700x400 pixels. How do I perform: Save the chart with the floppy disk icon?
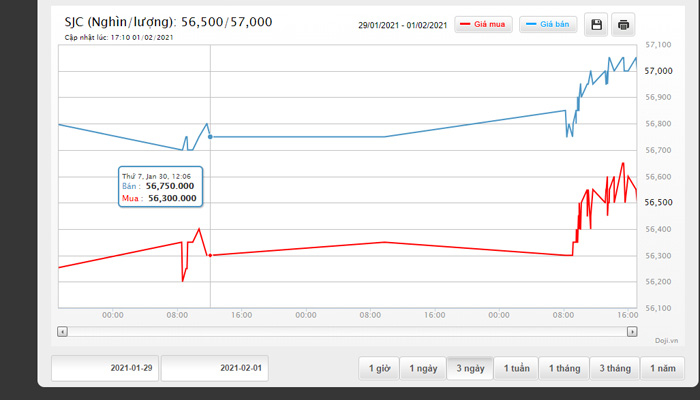pos(596,25)
